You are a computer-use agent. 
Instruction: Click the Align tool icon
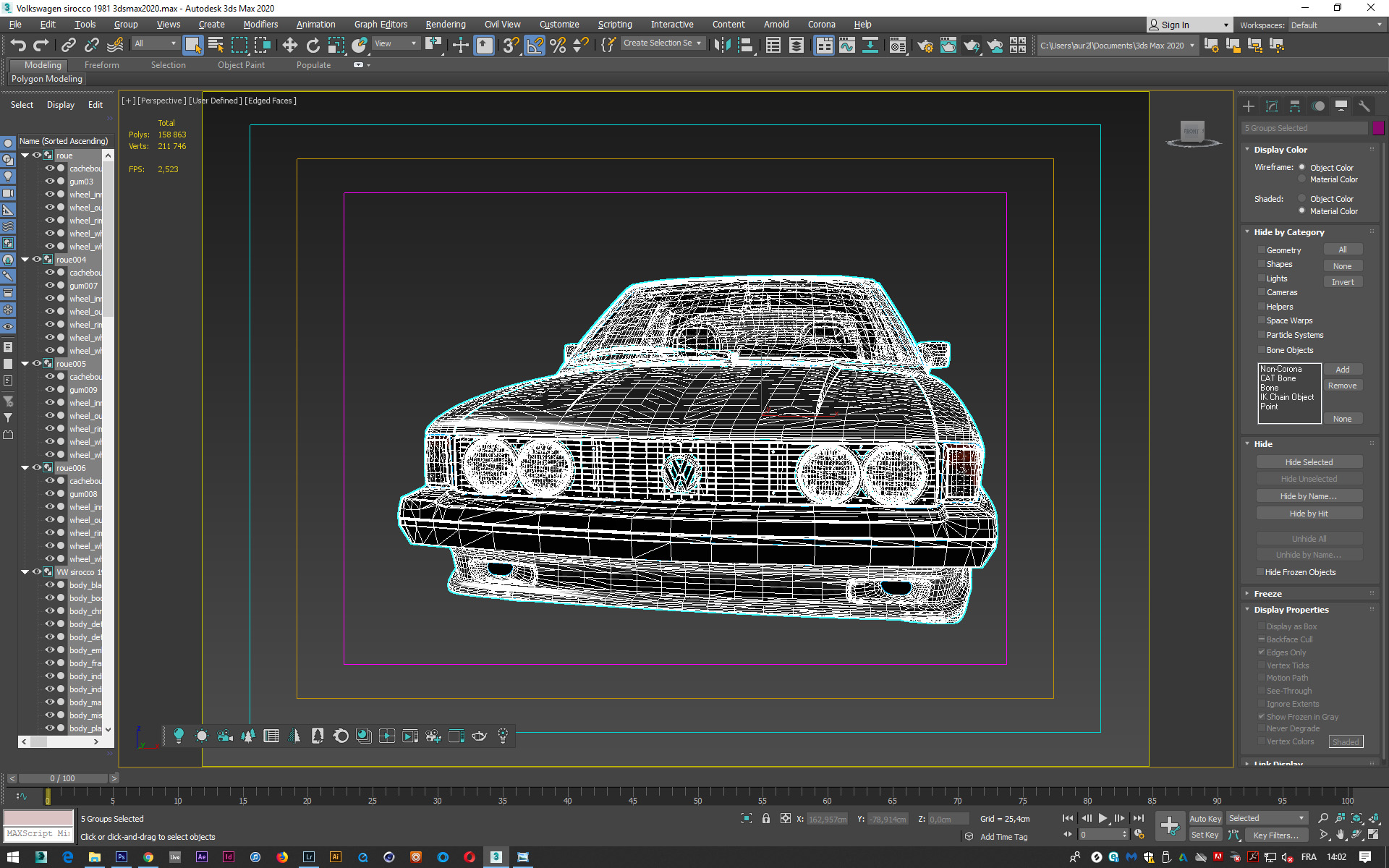pos(745,46)
